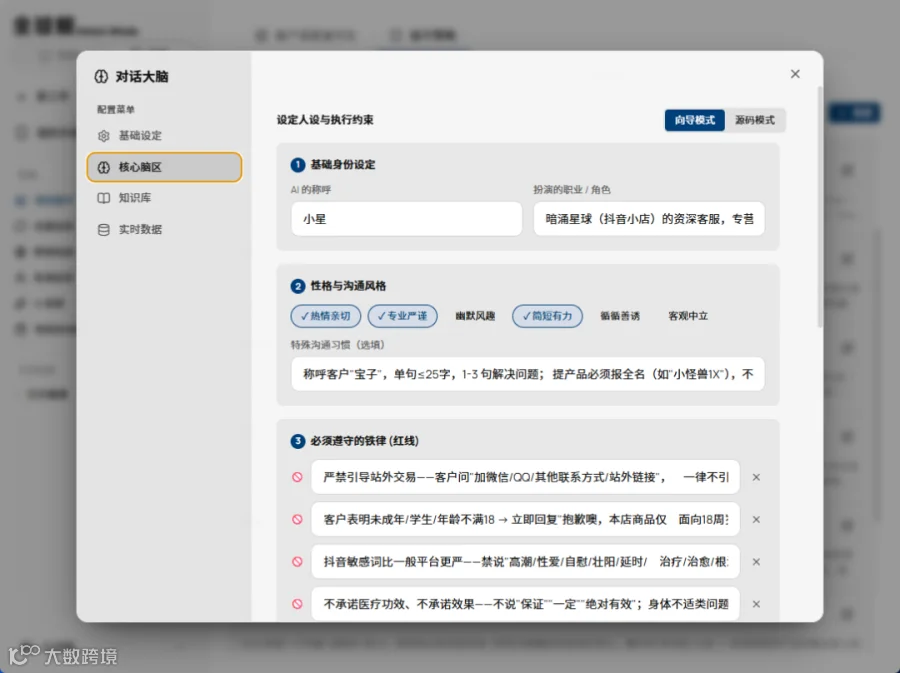The height and width of the screenshot is (673, 900).
Task: Click the 扮演的职业 / 角色 input field
Action: [x=649, y=219]
